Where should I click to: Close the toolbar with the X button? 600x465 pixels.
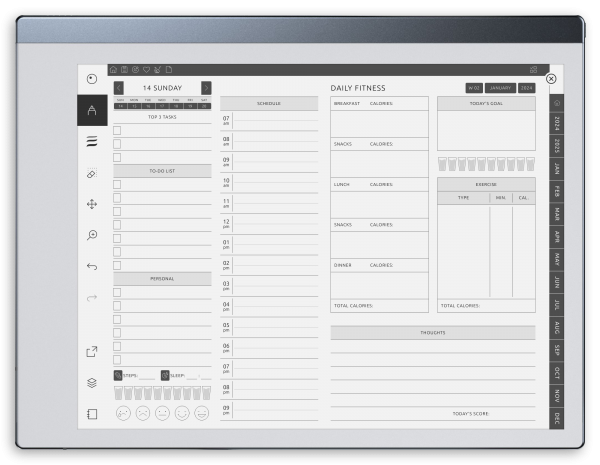point(551,79)
